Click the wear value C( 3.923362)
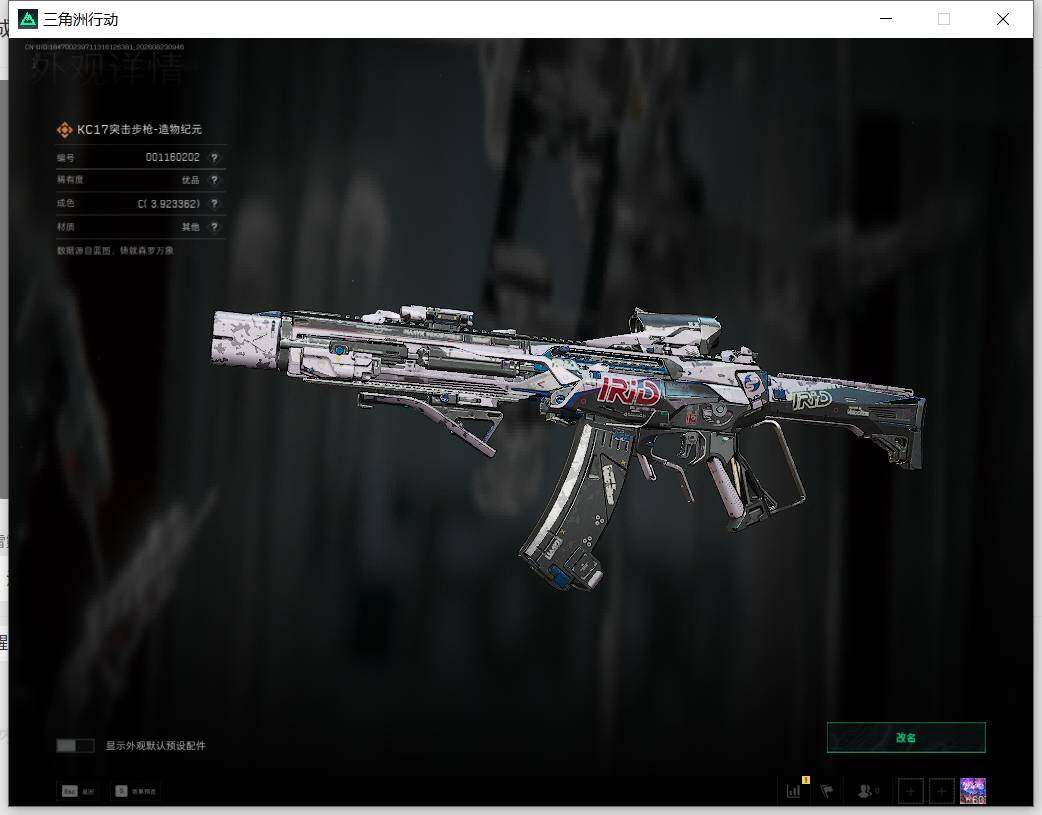 pyautogui.click(x=169, y=203)
